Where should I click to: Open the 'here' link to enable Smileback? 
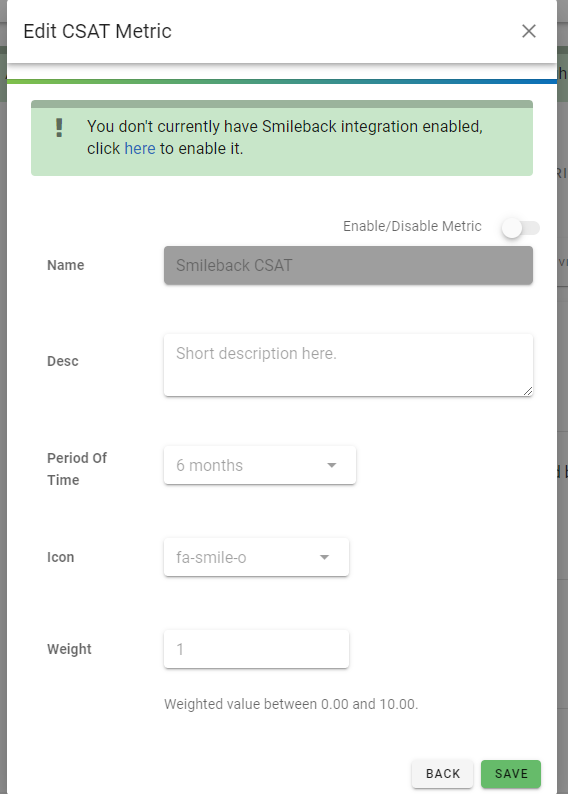140,148
